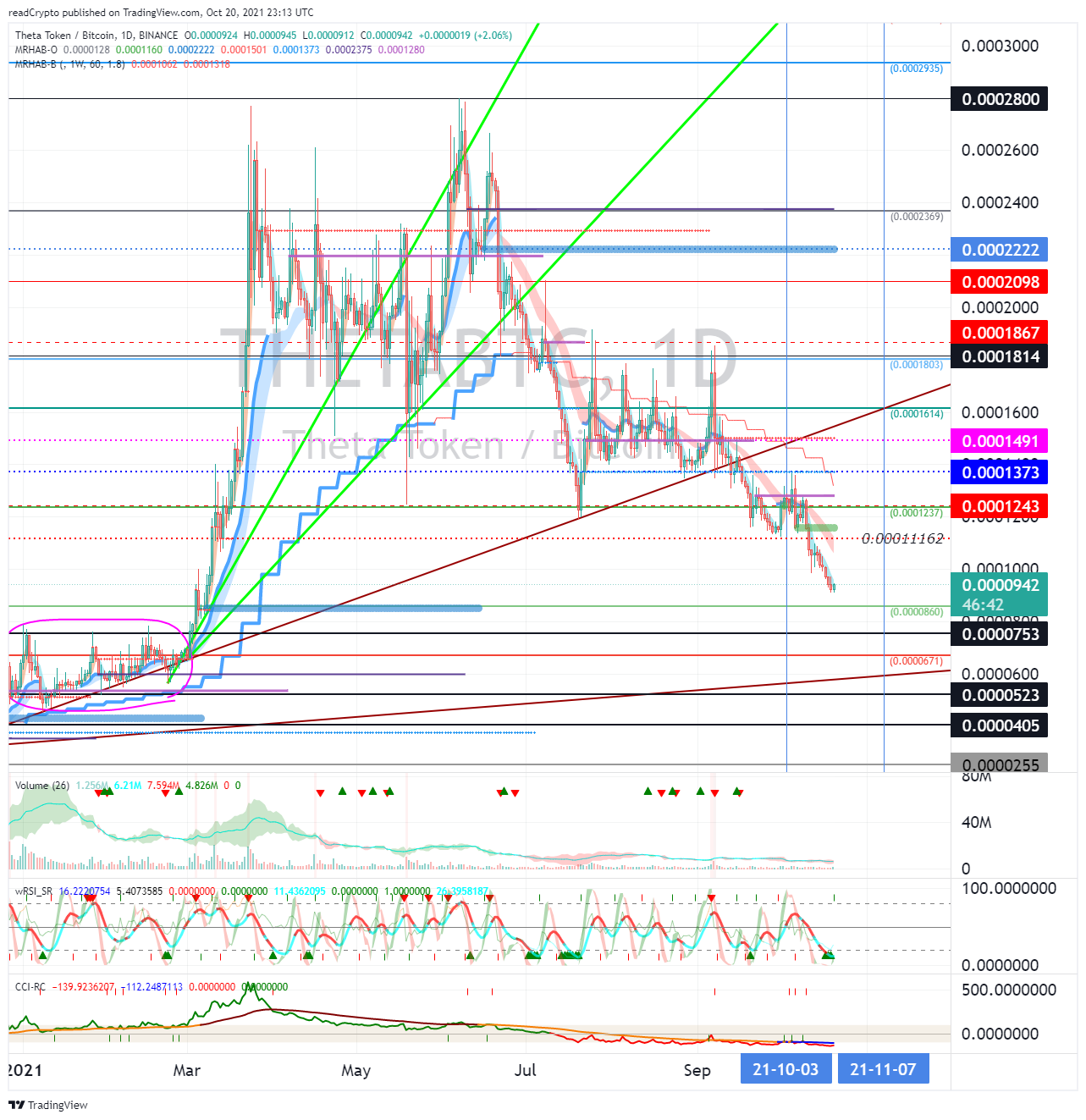Select the 21-10-03 date marker

(x=786, y=1069)
